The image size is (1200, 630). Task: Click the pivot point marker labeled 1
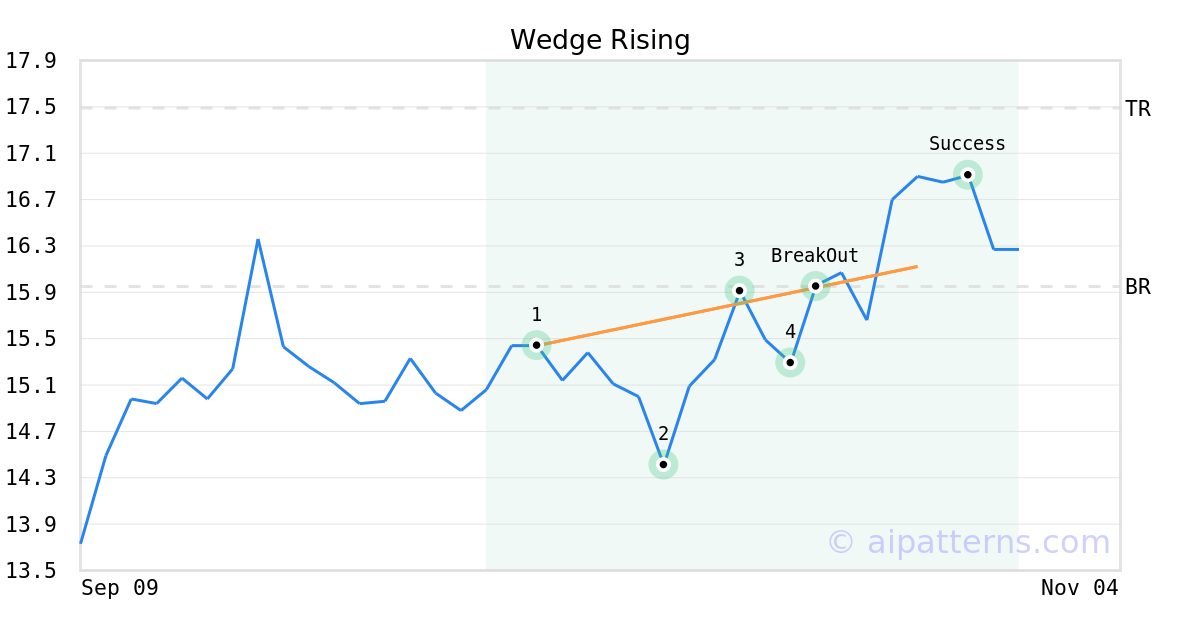coord(536,345)
